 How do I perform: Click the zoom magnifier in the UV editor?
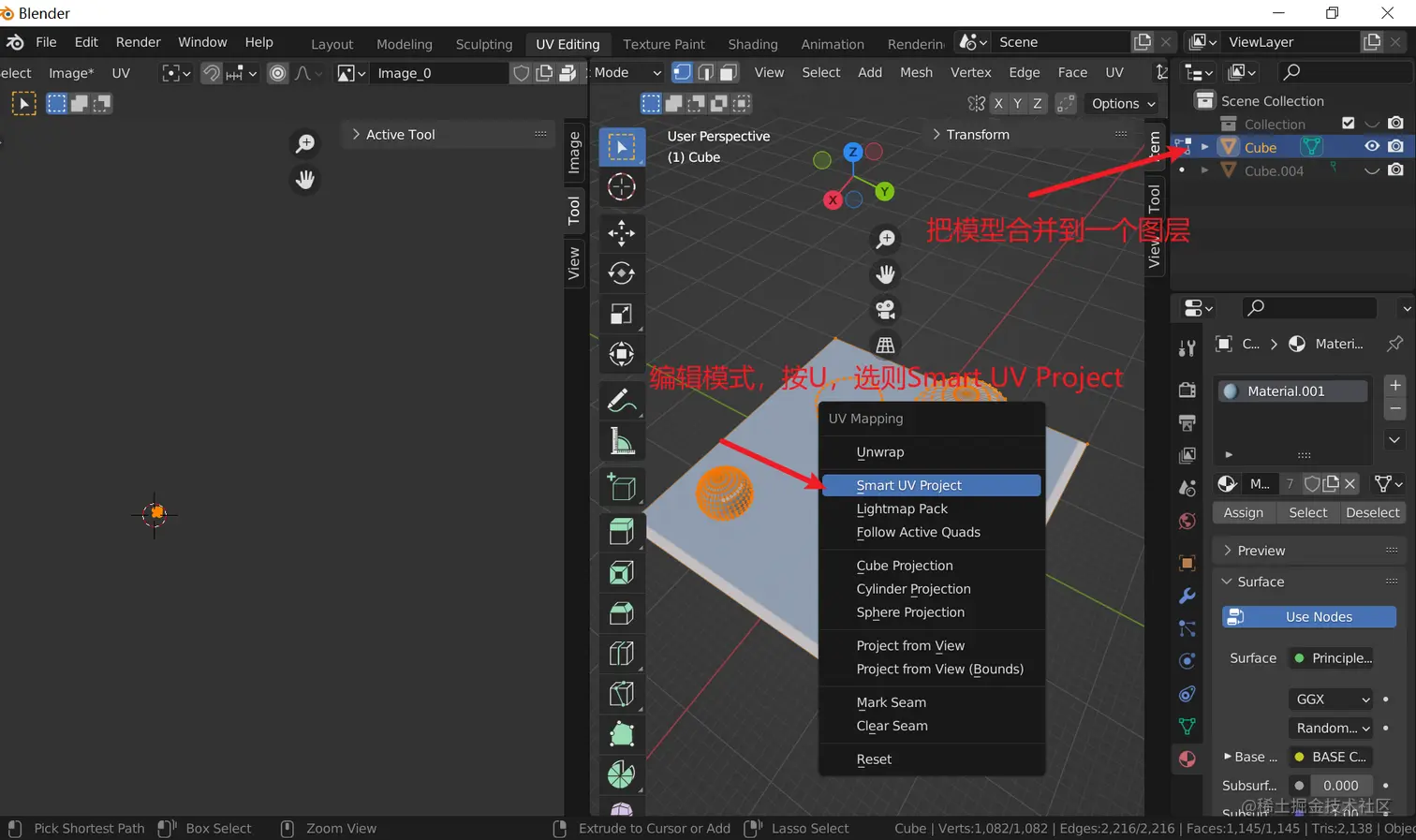coord(305,143)
